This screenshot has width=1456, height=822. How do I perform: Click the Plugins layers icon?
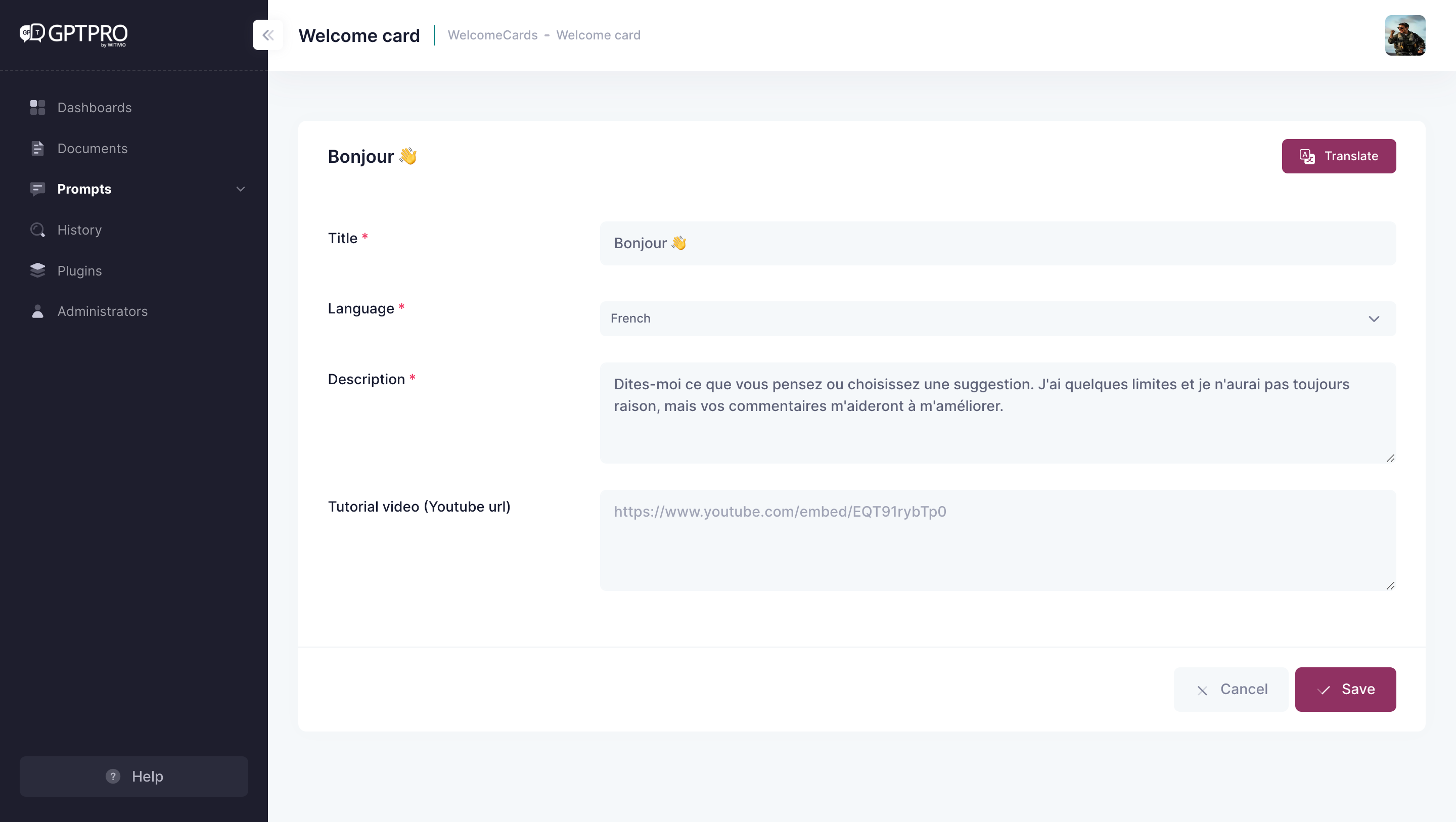point(37,271)
